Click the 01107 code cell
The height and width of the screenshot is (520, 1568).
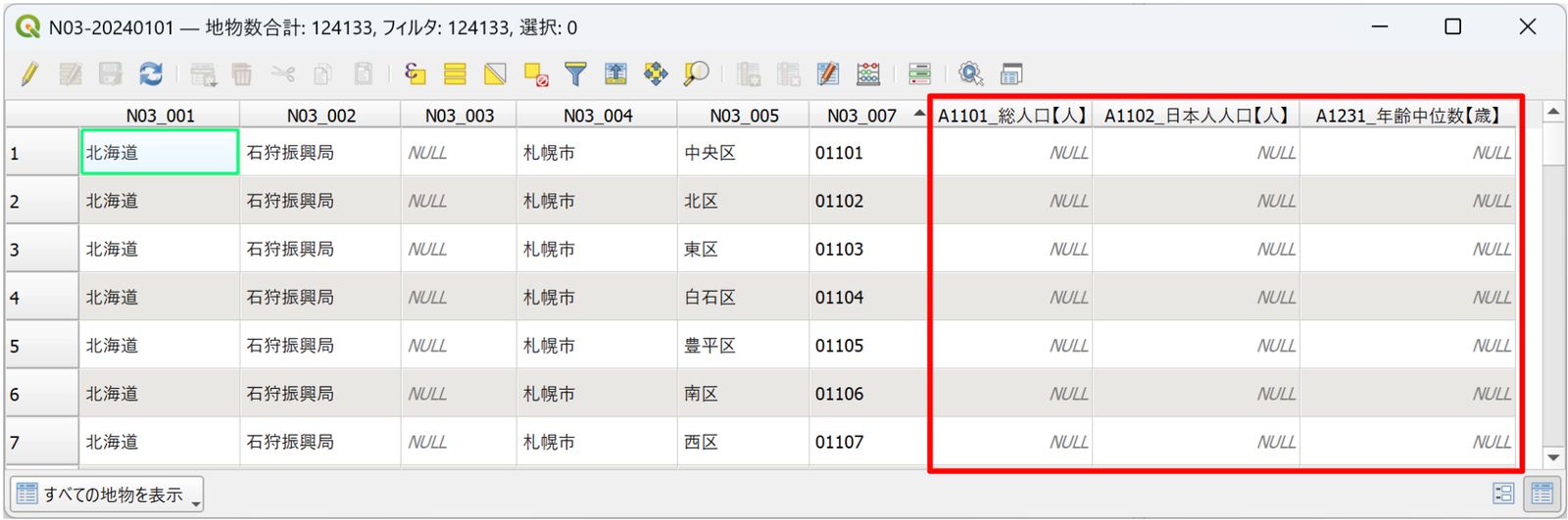(868, 442)
